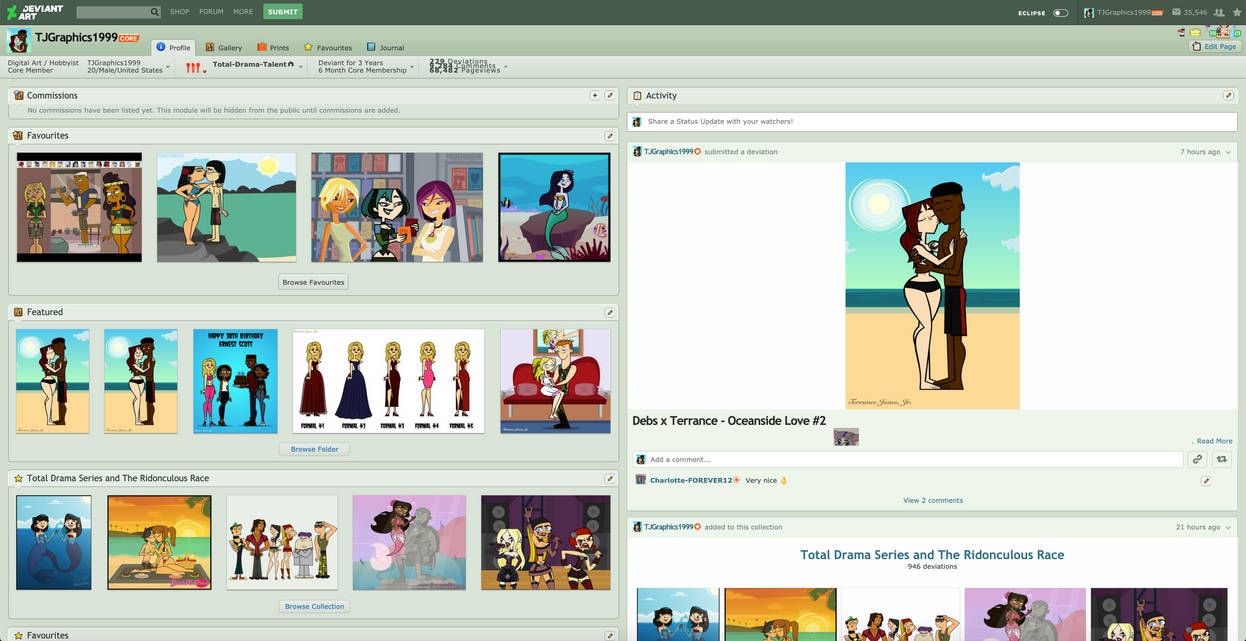The image size is (1246, 641).
Task: Open the header TJGraphics1999 account name
Action: pyautogui.click(x=1123, y=12)
